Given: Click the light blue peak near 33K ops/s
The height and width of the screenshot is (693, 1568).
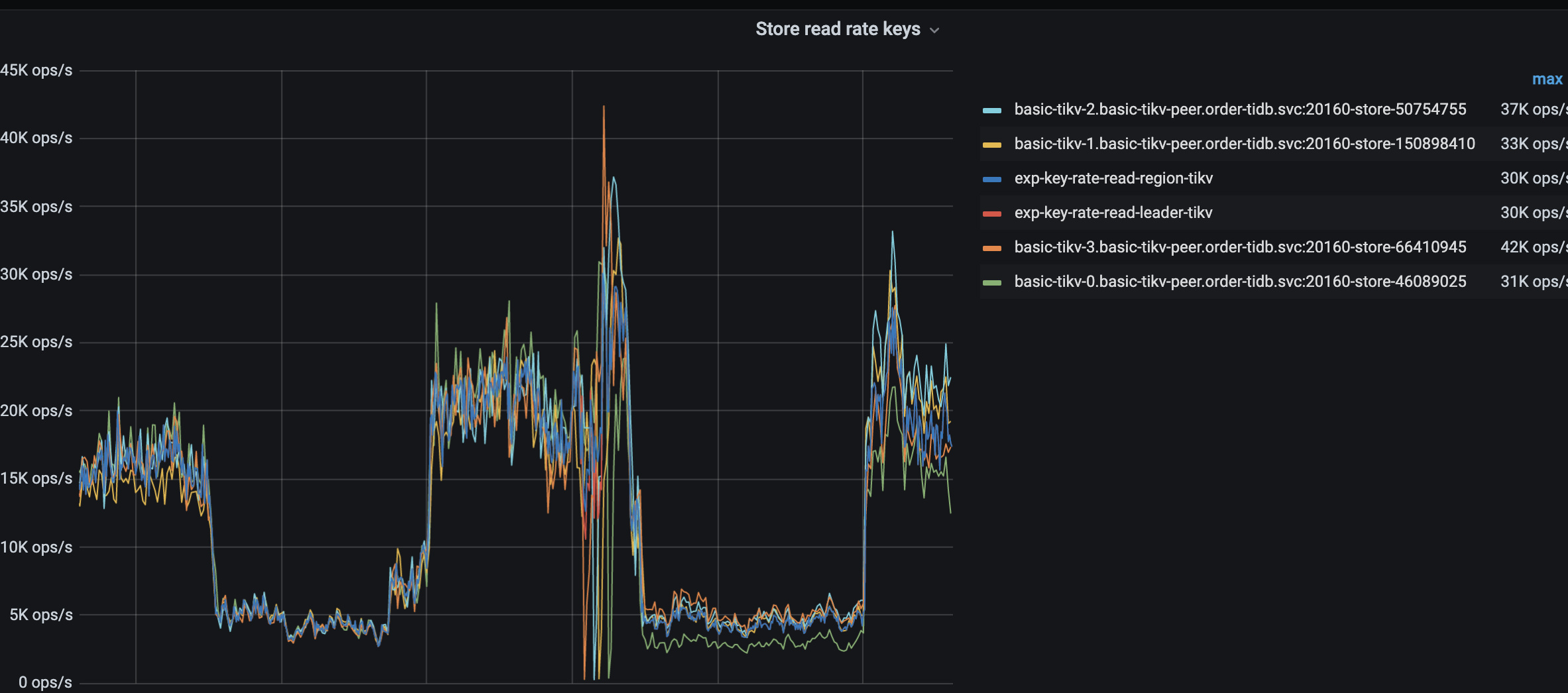Looking at the screenshot, I should point(893,233).
